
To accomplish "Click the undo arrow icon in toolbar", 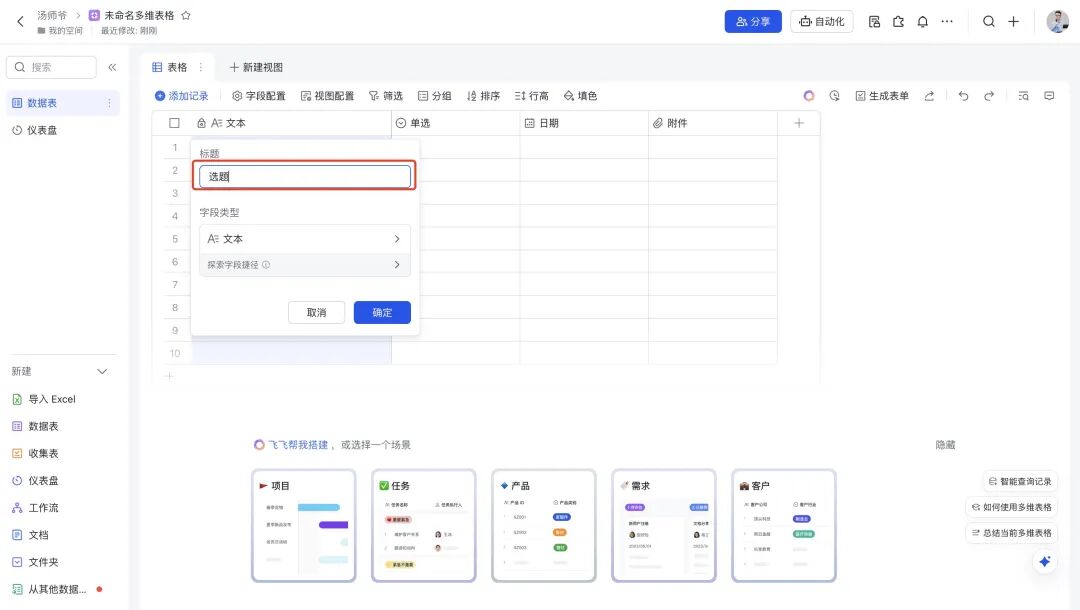I will (x=963, y=96).
